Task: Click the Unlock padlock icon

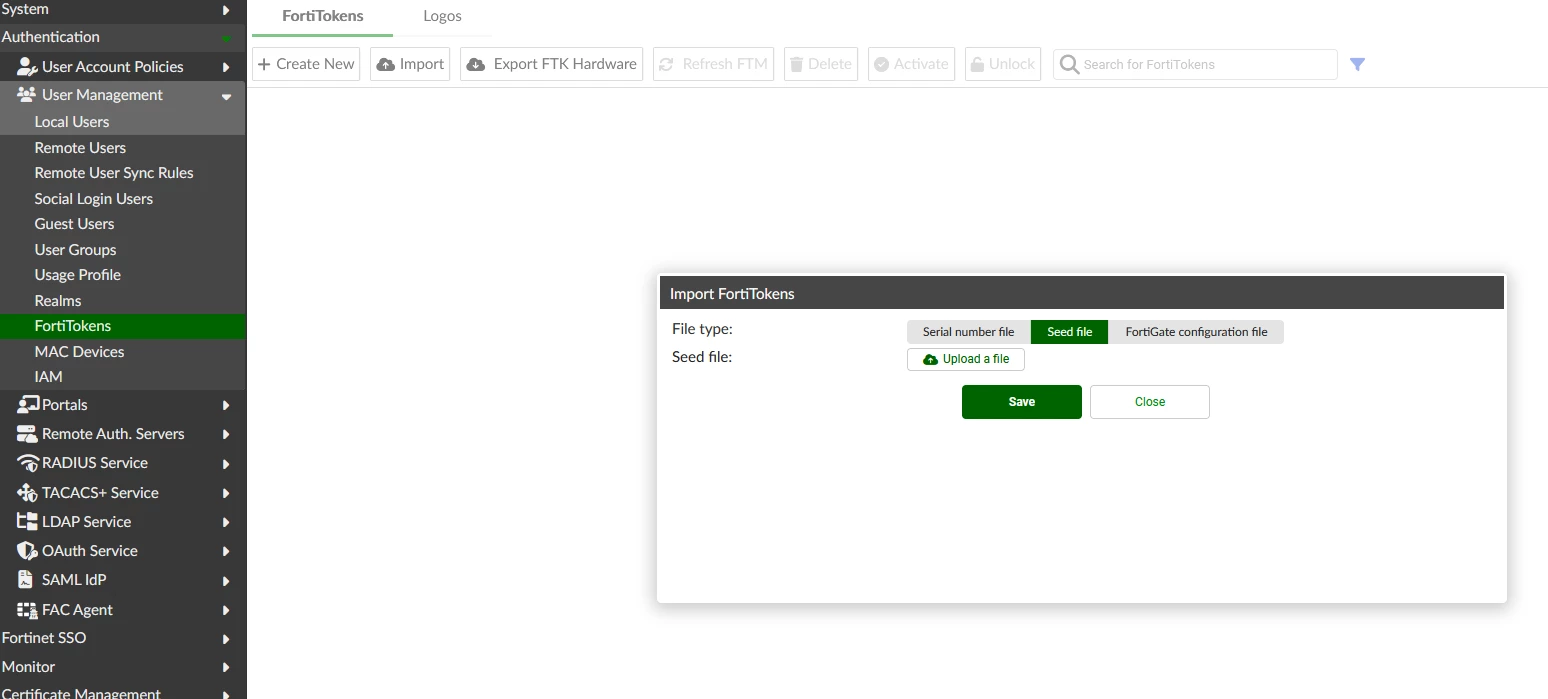Action: click(977, 64)
